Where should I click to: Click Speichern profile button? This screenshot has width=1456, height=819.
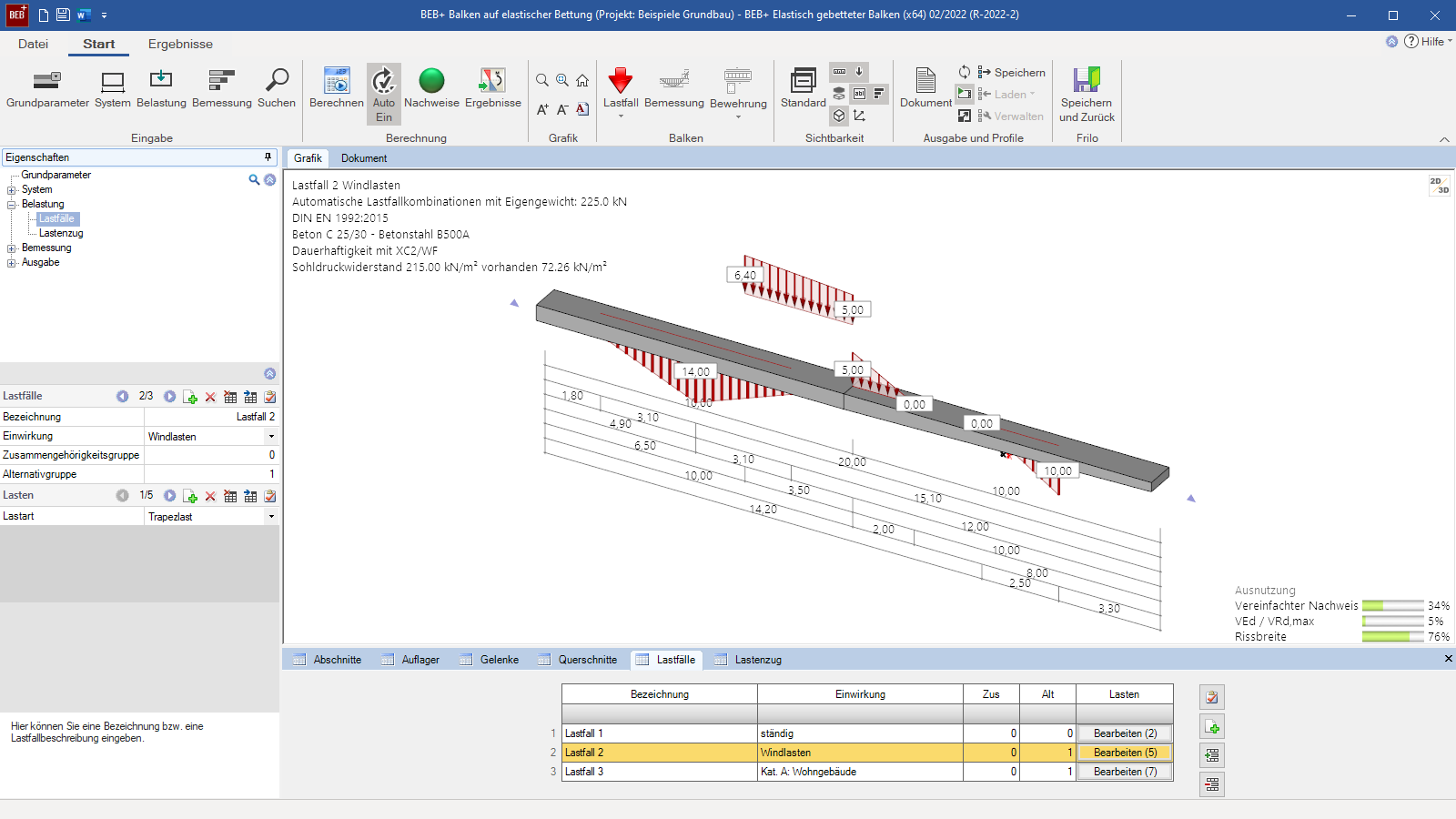coord(1012,73)
